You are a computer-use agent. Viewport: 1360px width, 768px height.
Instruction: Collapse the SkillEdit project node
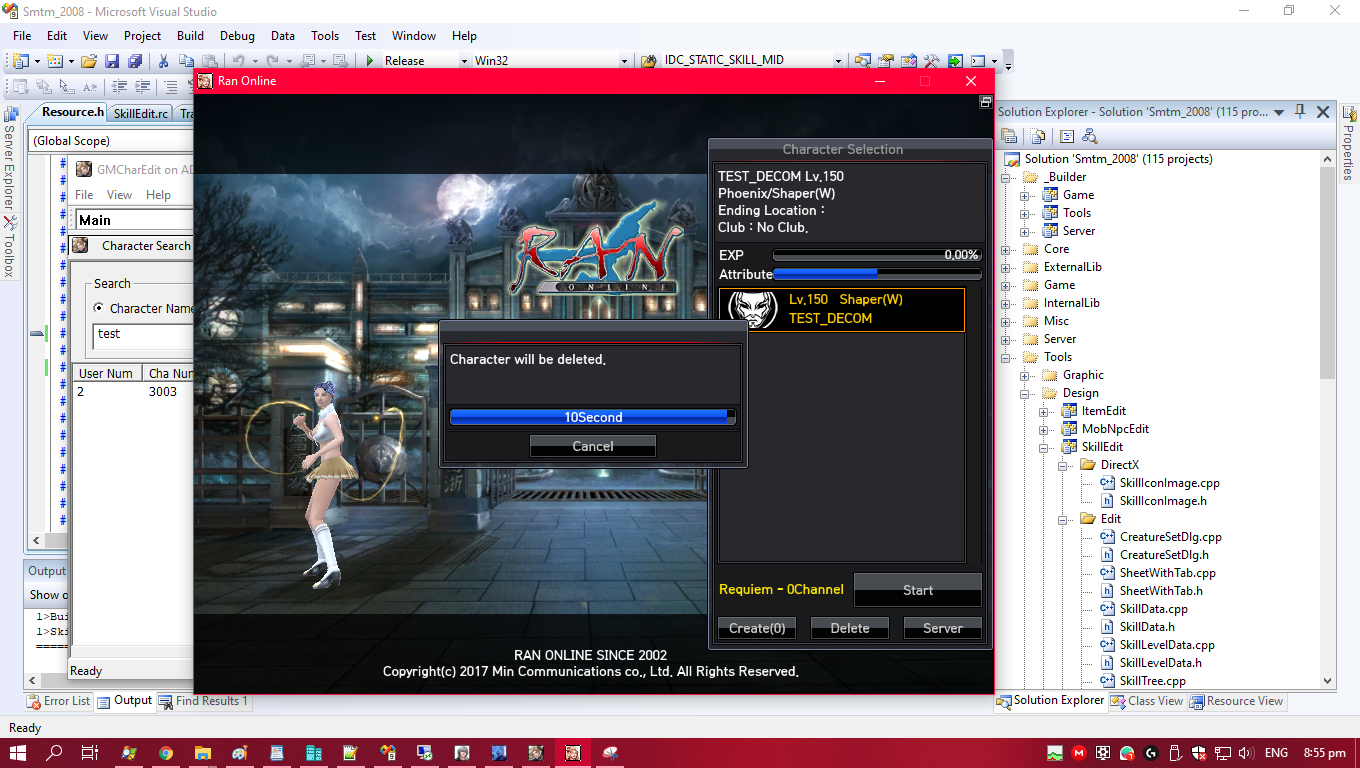(x=1043, y=447)
